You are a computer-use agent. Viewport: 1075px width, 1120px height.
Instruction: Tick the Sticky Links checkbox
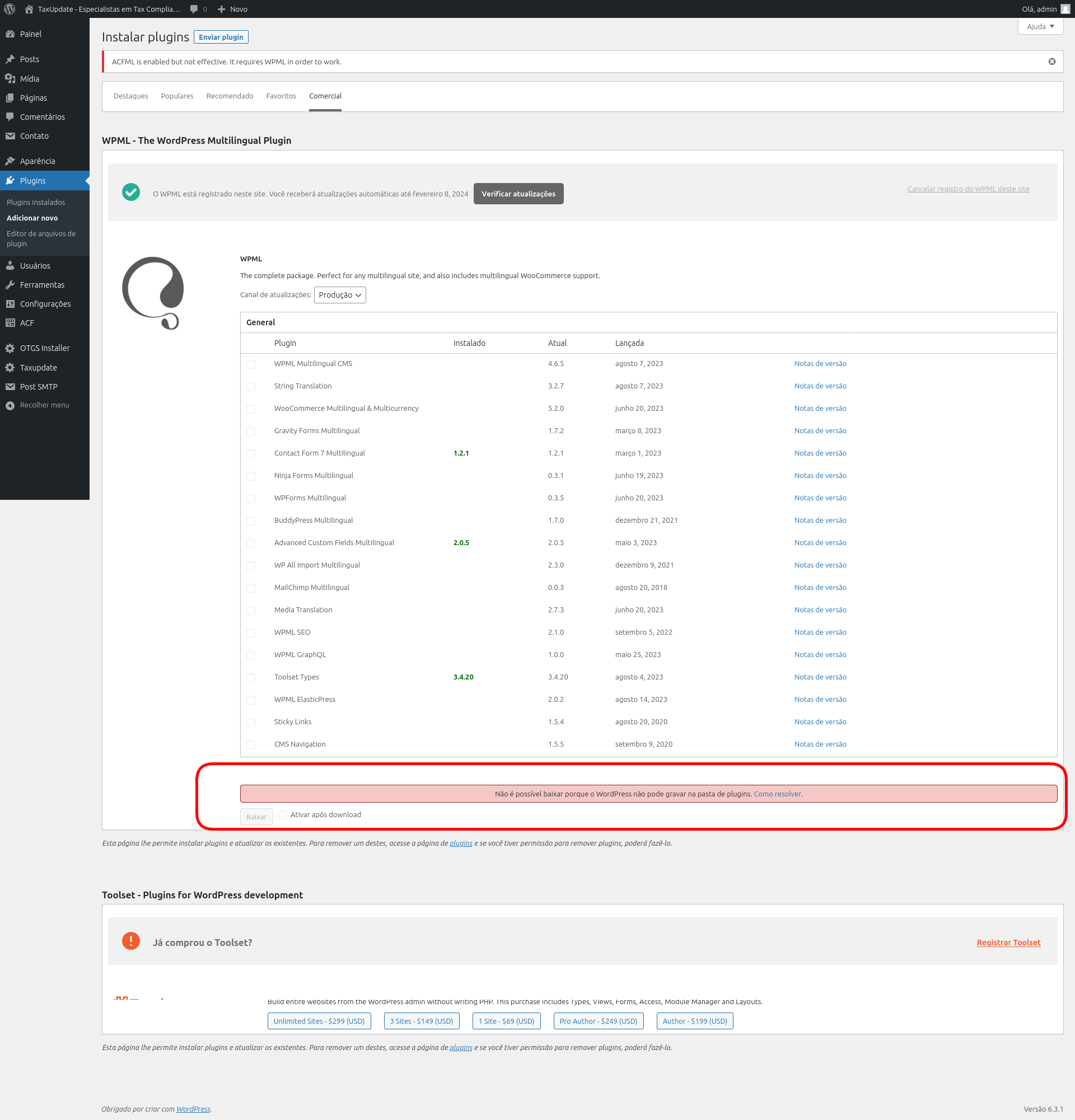click(x=251, y=722)
